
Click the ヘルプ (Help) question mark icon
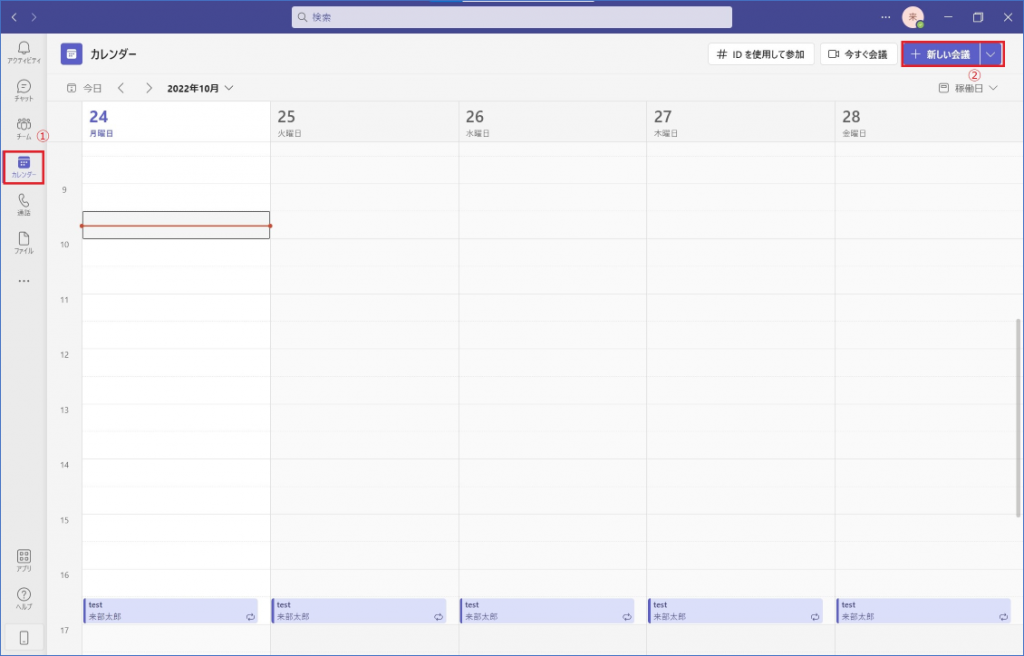coord(24,599)
